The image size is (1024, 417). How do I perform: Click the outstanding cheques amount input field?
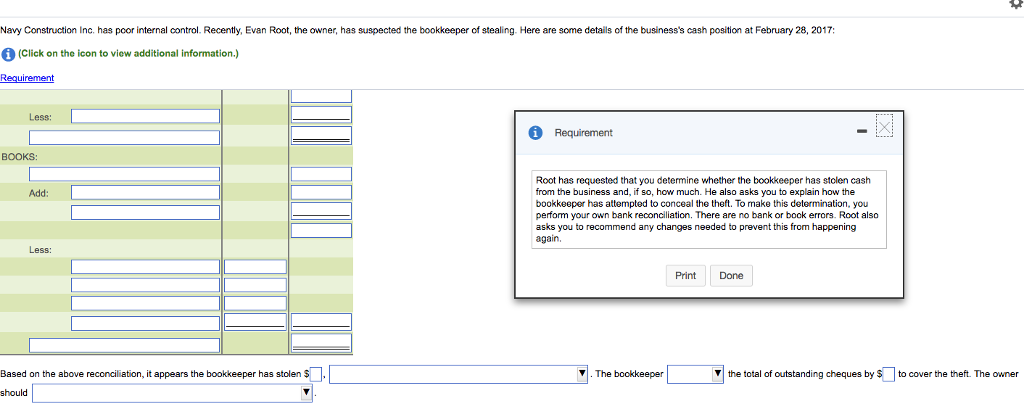[x=888, y=375]
